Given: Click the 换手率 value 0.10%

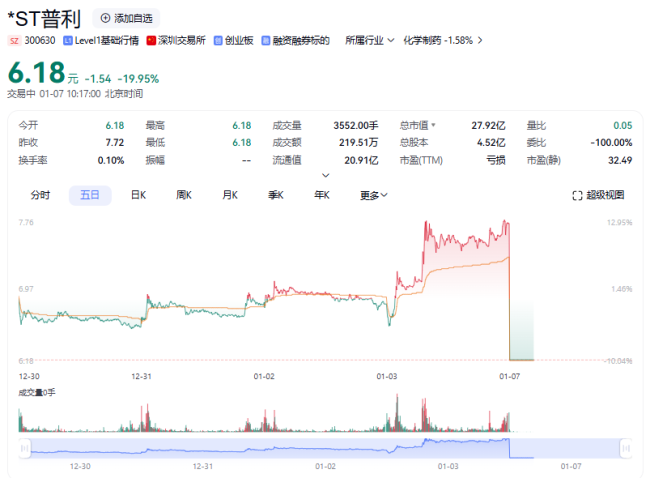Looking at the screenshot, I should tap(111, 160).
